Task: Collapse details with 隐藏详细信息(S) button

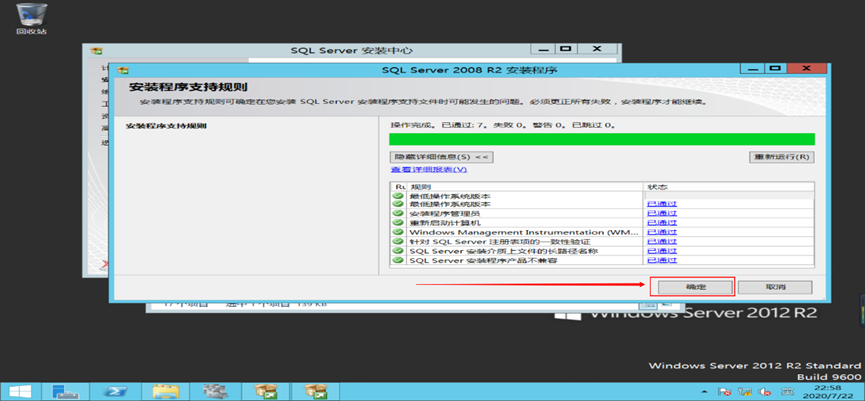Action: 441,157
